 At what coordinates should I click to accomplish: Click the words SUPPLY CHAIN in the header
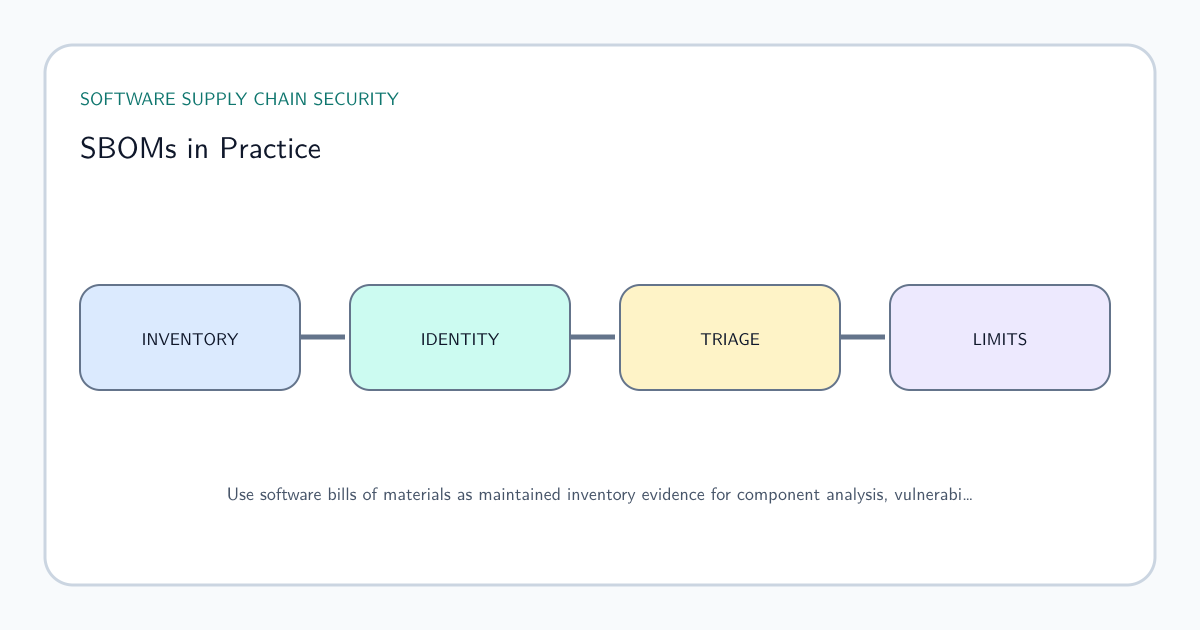tap(238, 99)
